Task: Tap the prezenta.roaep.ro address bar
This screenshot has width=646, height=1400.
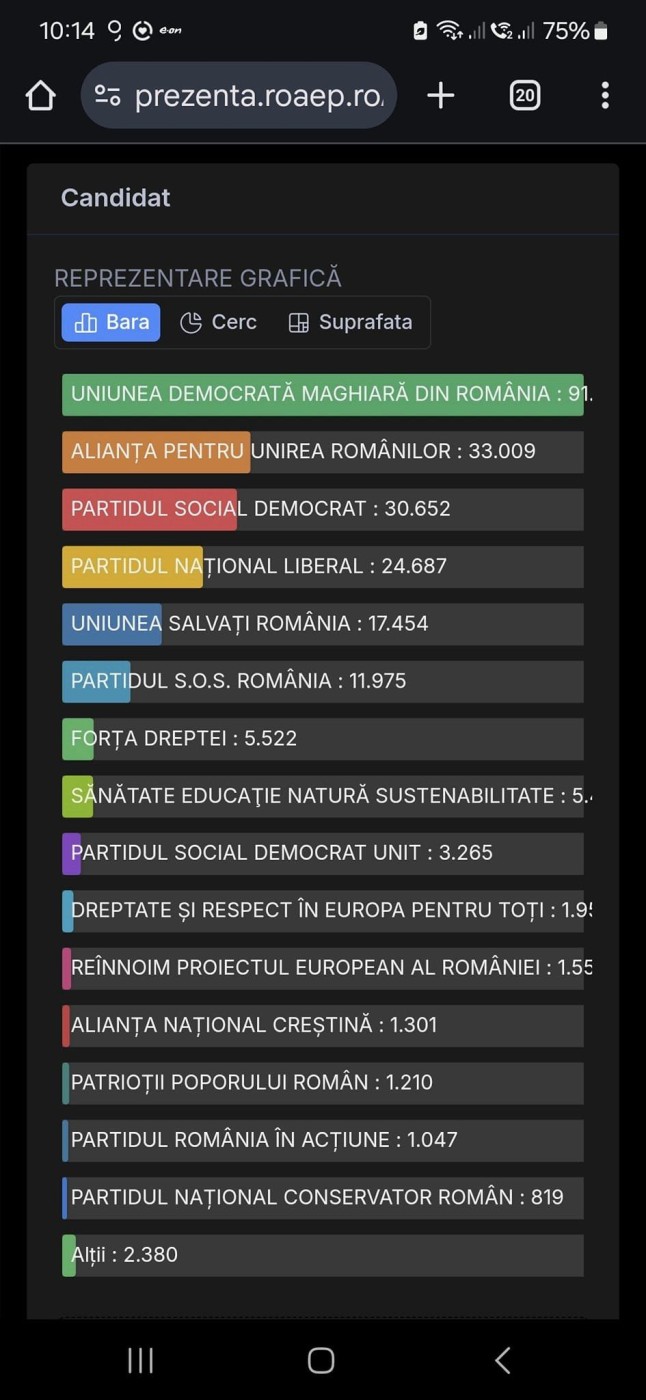Action: (258, 96)
